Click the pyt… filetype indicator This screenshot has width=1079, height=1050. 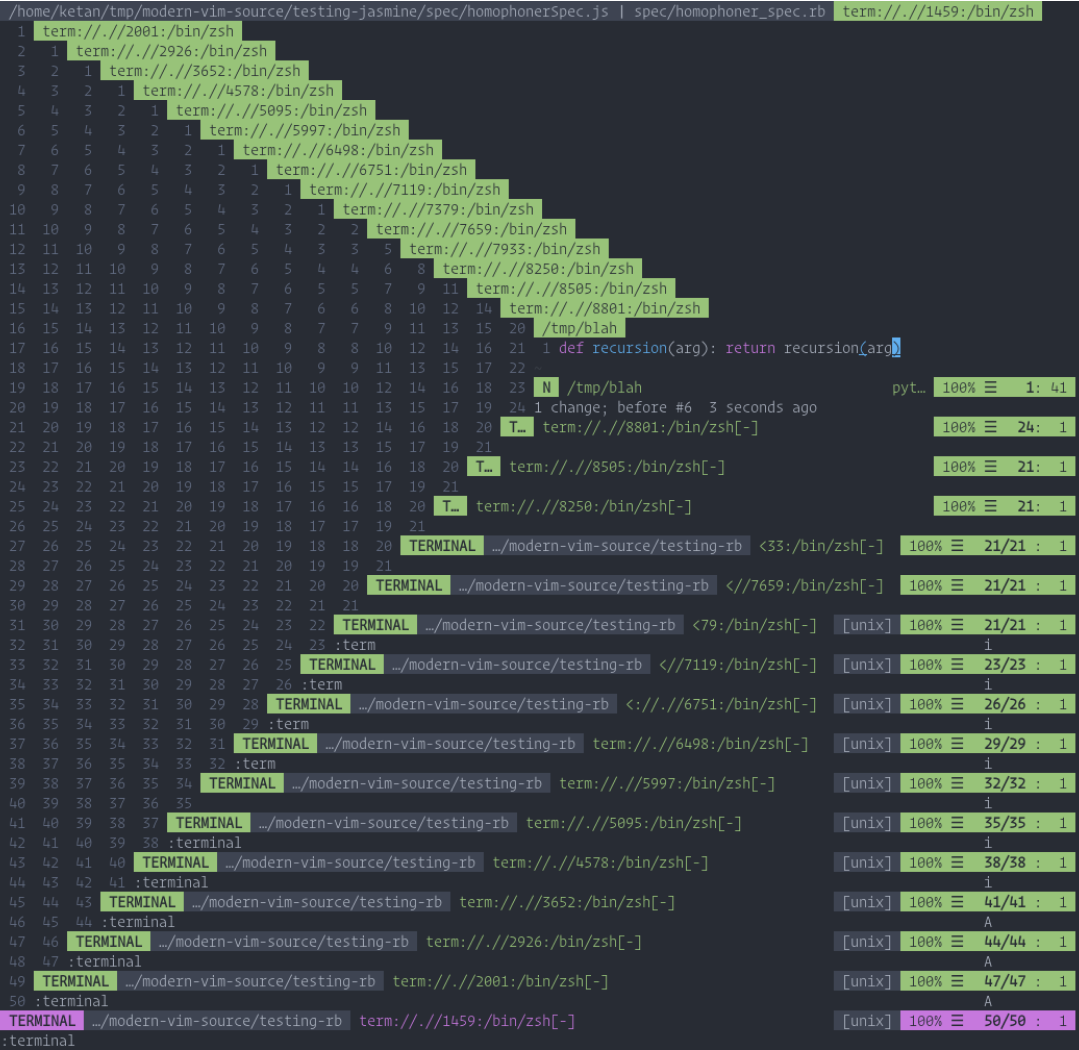coord(908,388)
